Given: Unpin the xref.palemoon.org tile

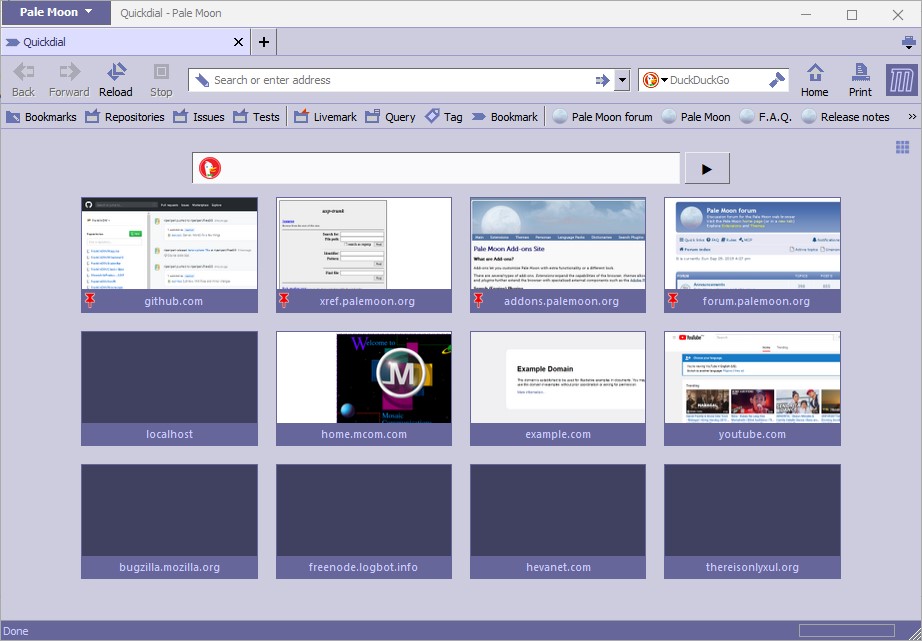Looking at the screenshot, I should [x=284, y=301].
